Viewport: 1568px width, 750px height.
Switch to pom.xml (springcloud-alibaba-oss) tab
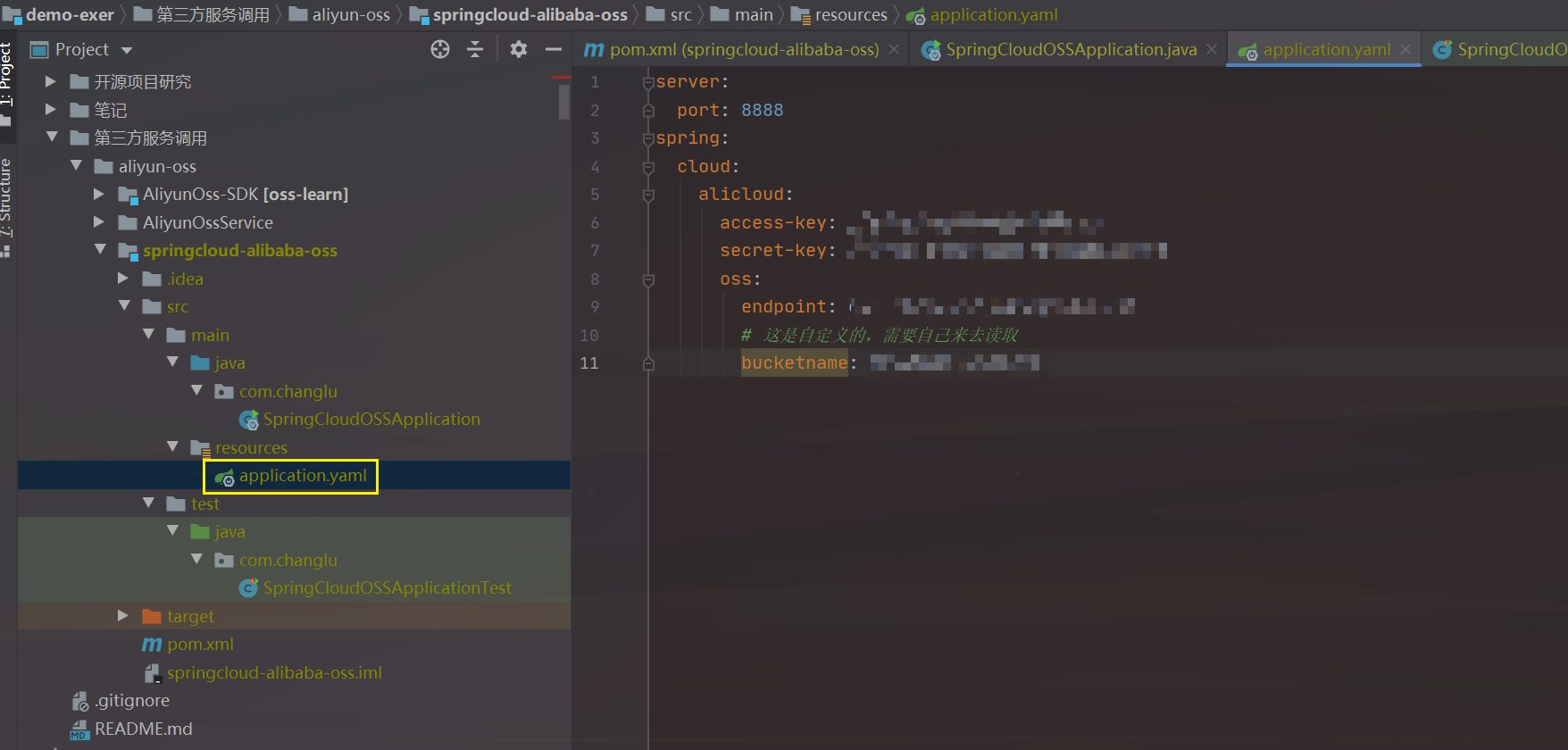744,50
